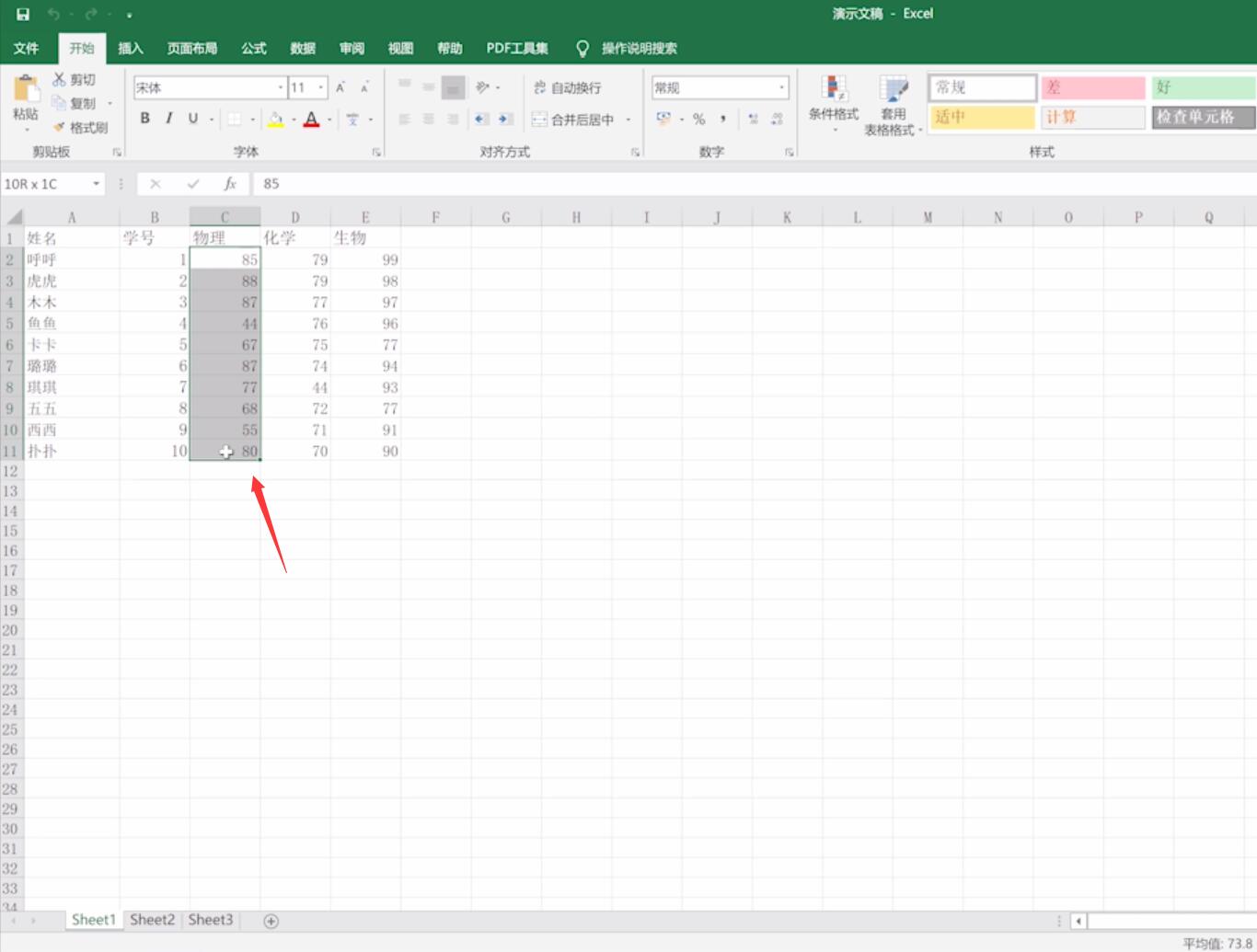Open the font name 宋体 dropdown
The width and height of the screenshot is (1257, 952).
coord(281,87)
